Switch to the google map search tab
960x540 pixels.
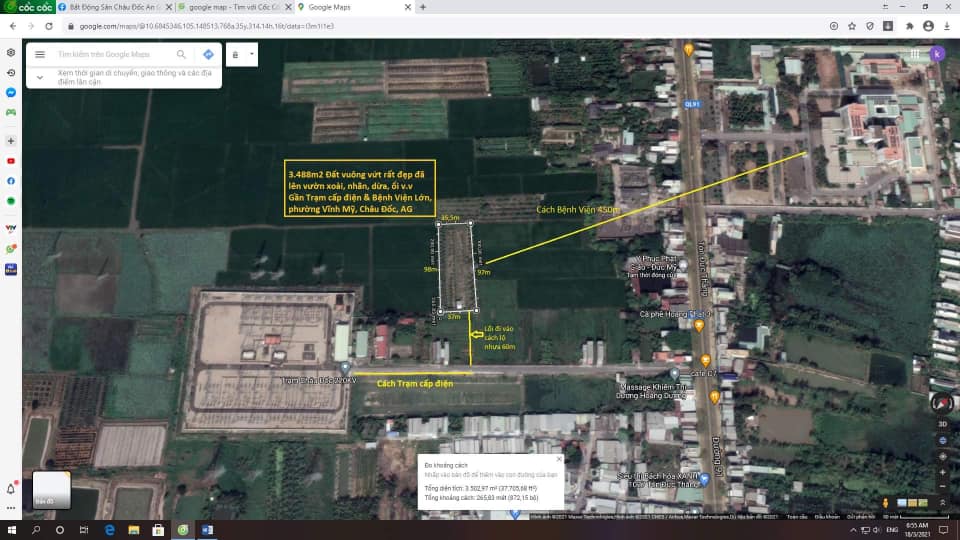tap(234, 7)
